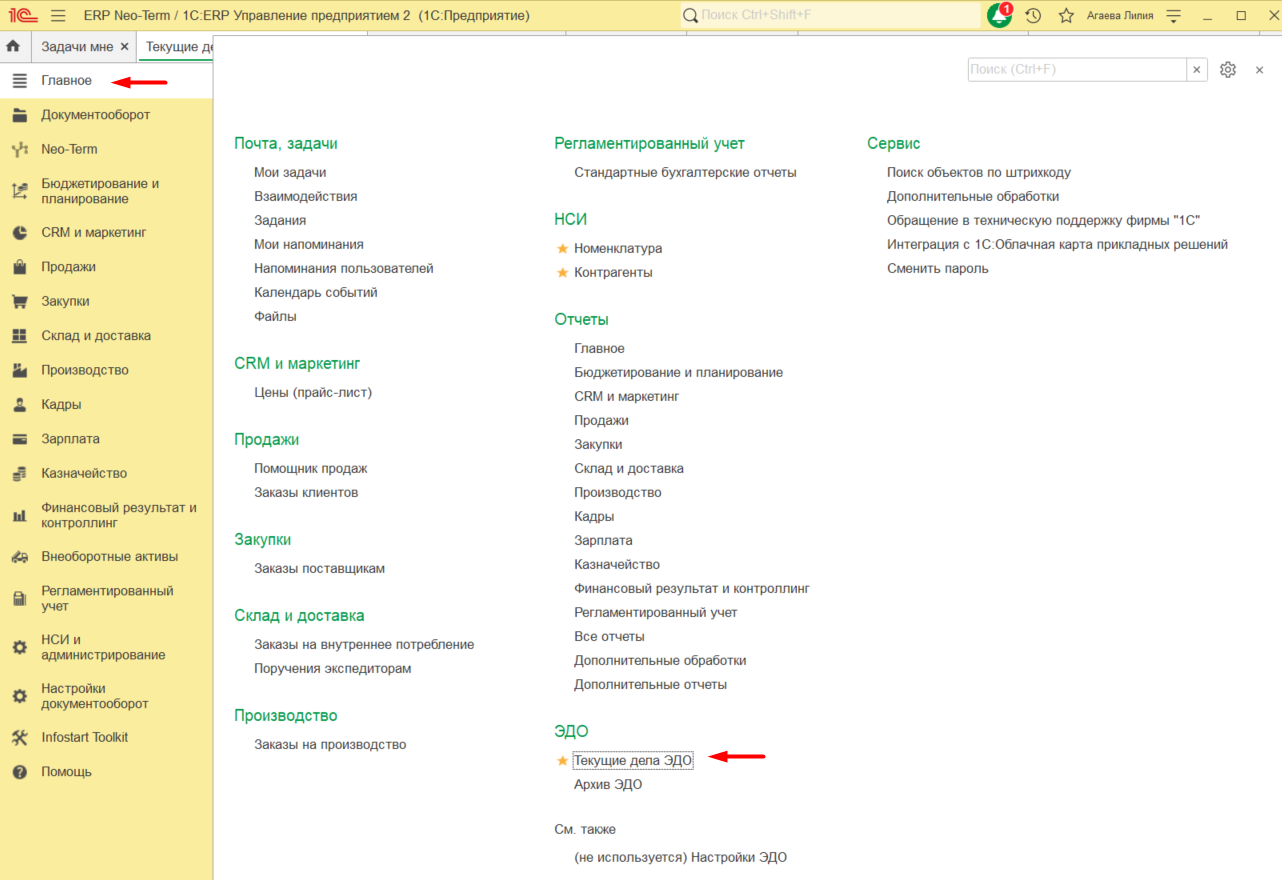1282x880 pixels.
Task: Open Стандартные бухгалтерские отчеты link
Action: [x=685, y=172]
